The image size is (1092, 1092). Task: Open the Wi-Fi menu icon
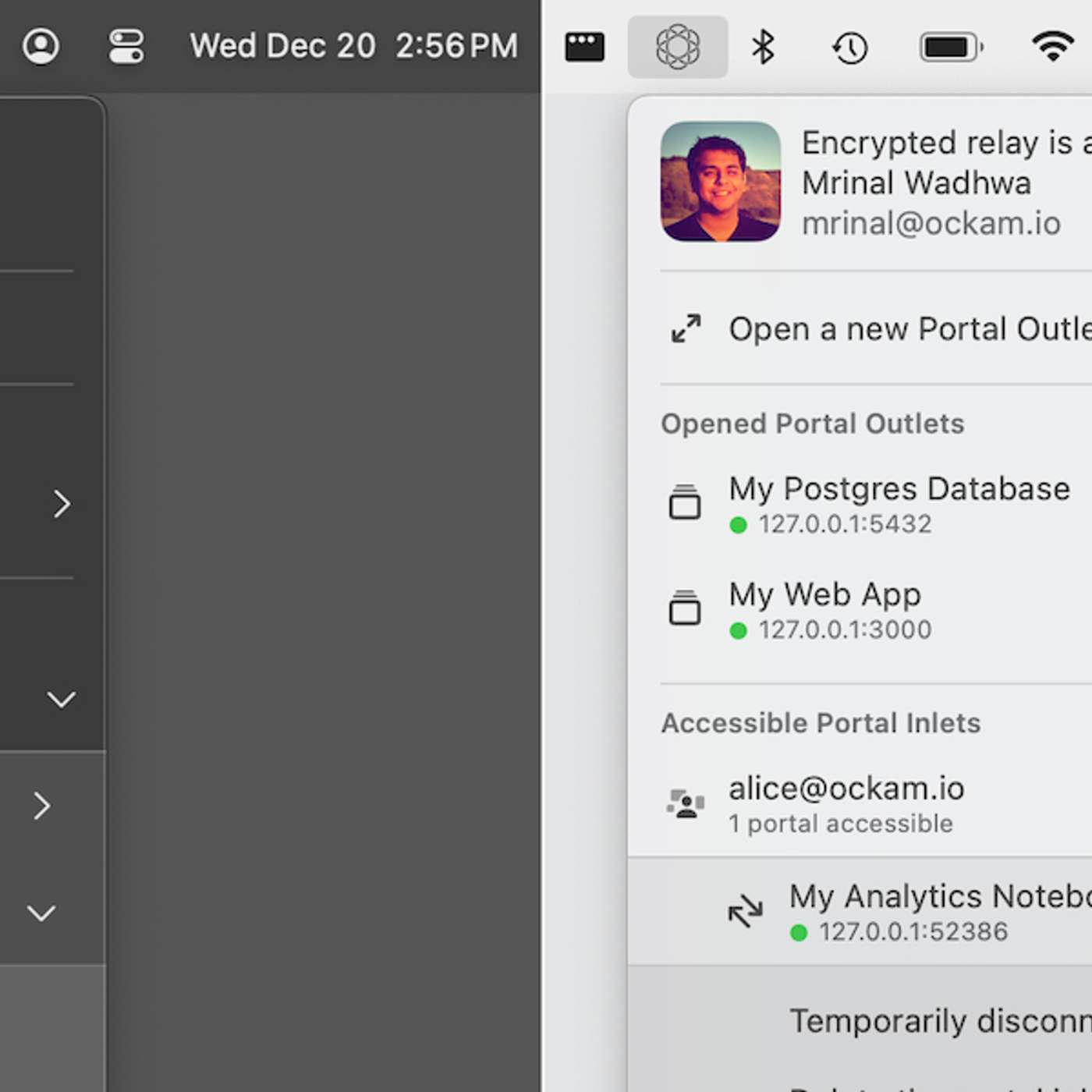click(x=1052, y=46)
